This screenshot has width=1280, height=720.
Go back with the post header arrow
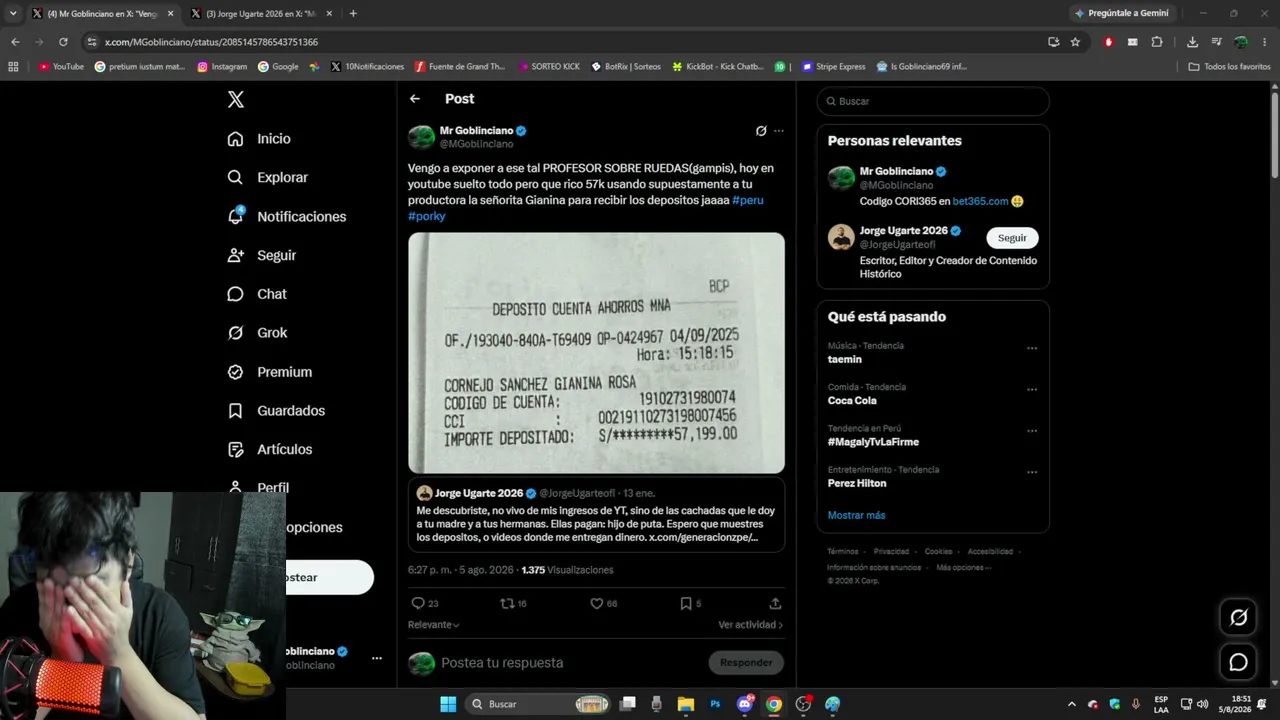[415, 99]
